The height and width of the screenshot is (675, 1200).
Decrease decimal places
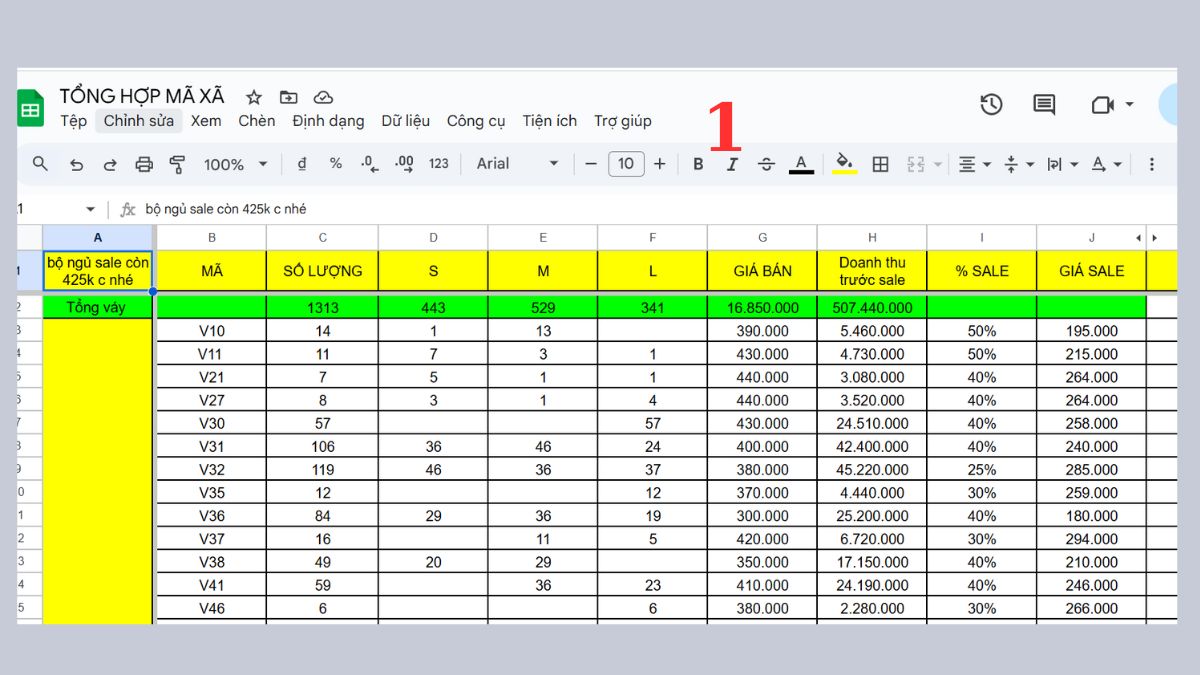369,164
